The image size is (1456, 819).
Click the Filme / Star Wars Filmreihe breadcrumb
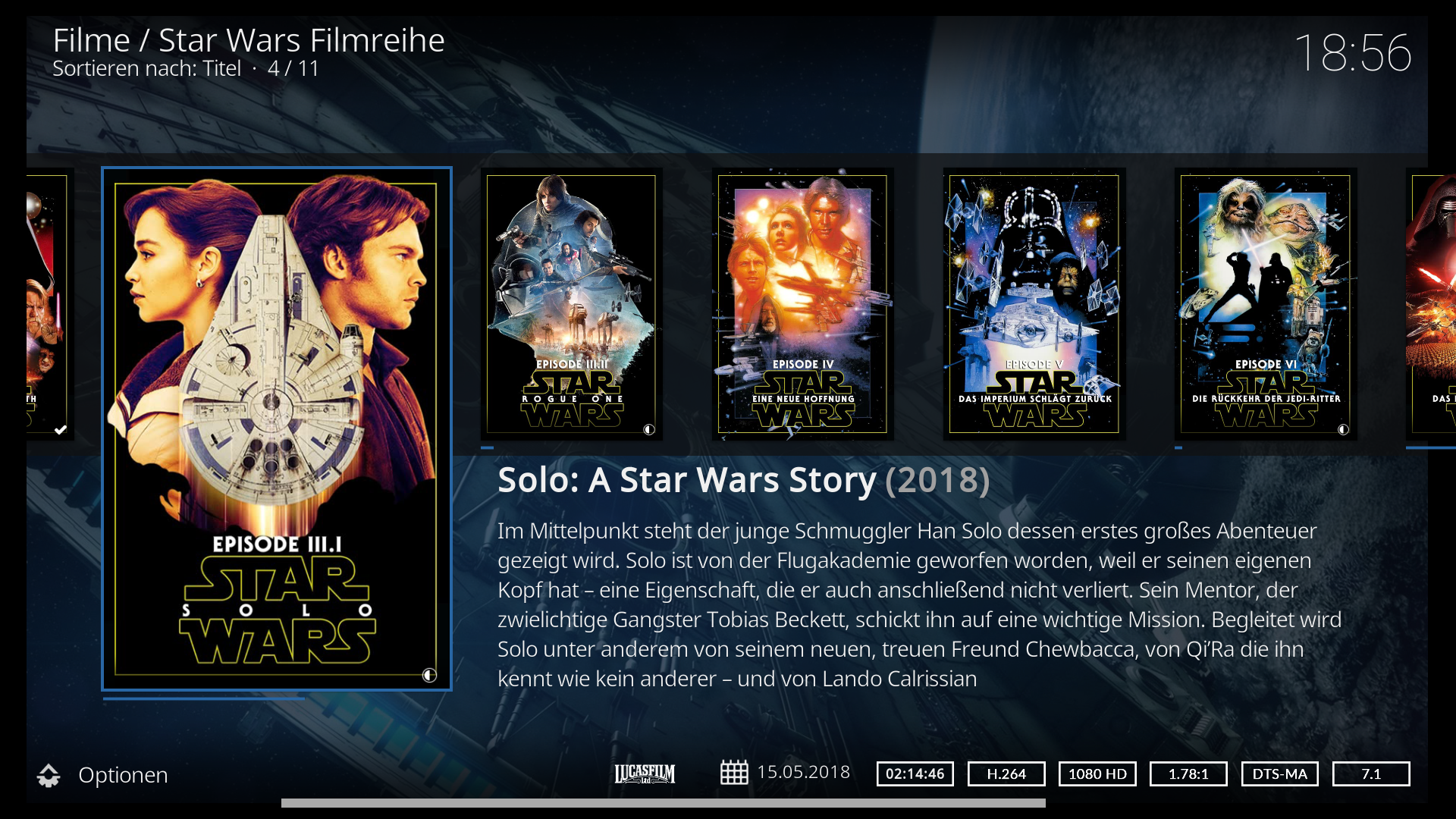[249, 40]
